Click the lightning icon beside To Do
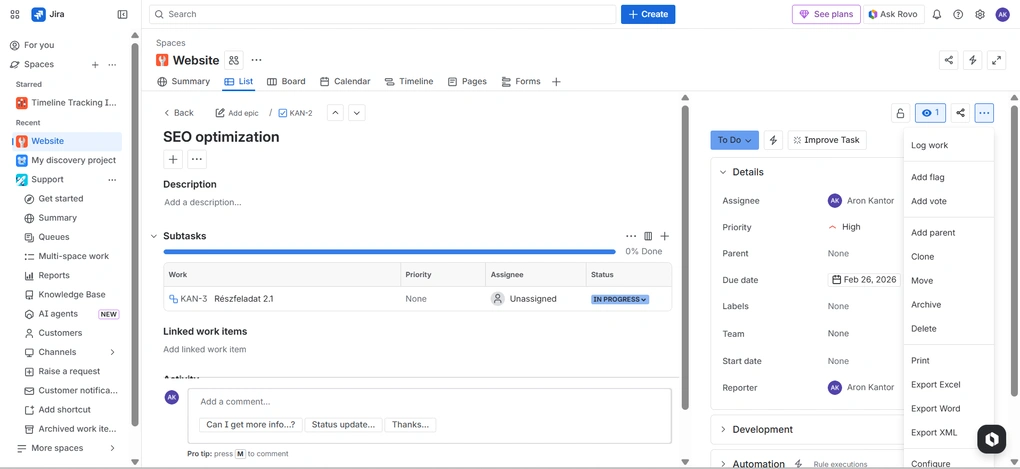1020x469 pixels. (773, 140)
